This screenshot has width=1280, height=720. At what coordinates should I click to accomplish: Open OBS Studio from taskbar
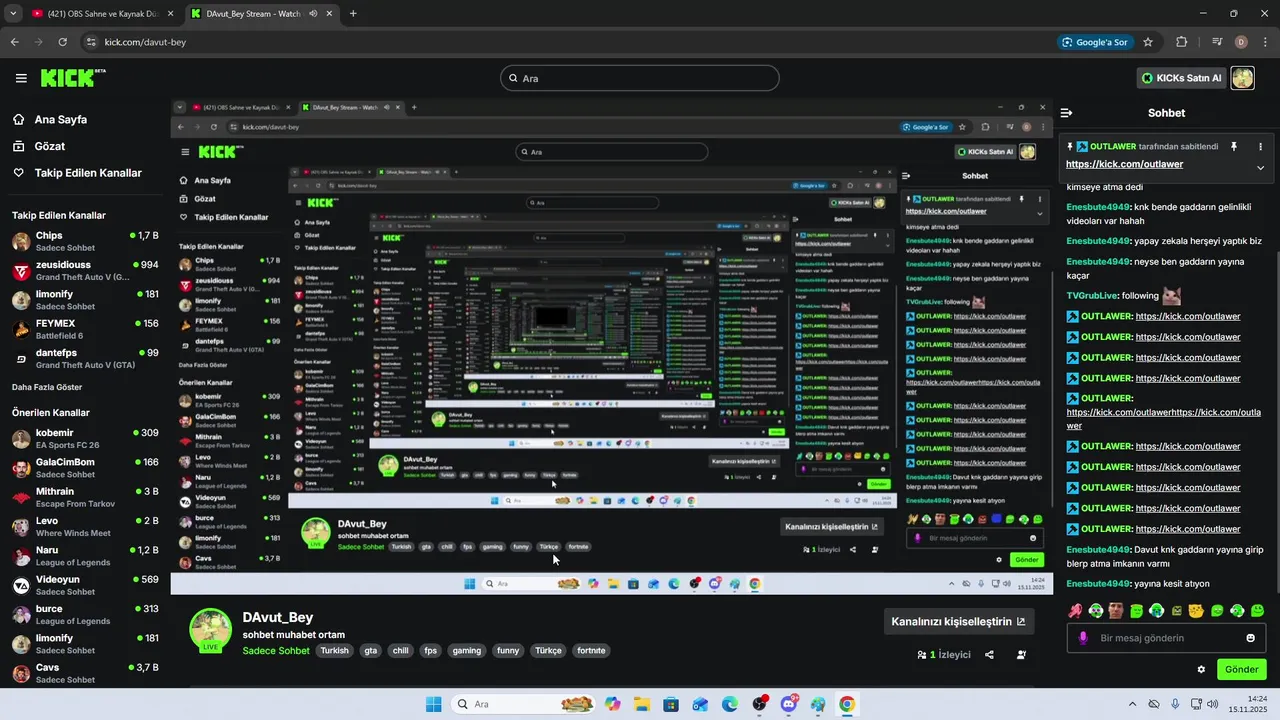coord(759,704)
